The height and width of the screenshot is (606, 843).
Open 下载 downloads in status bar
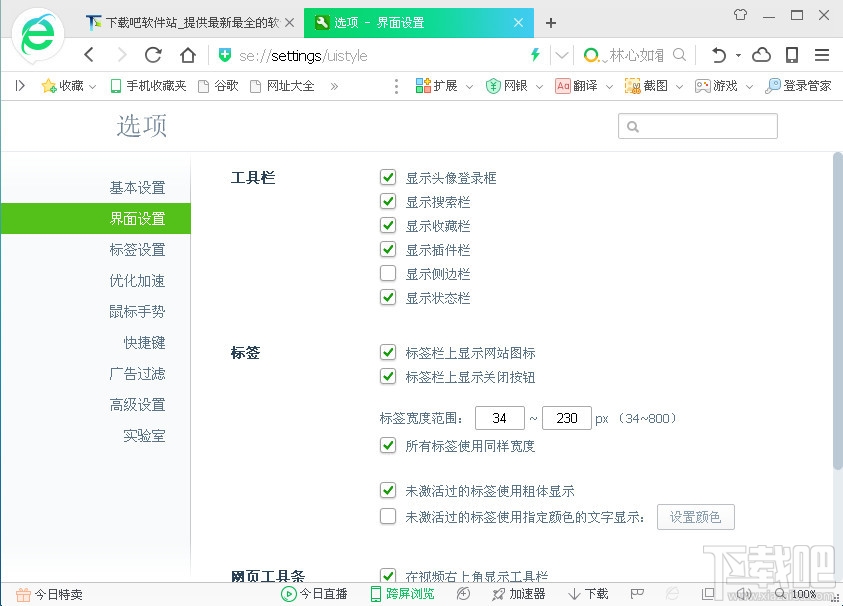588,594
